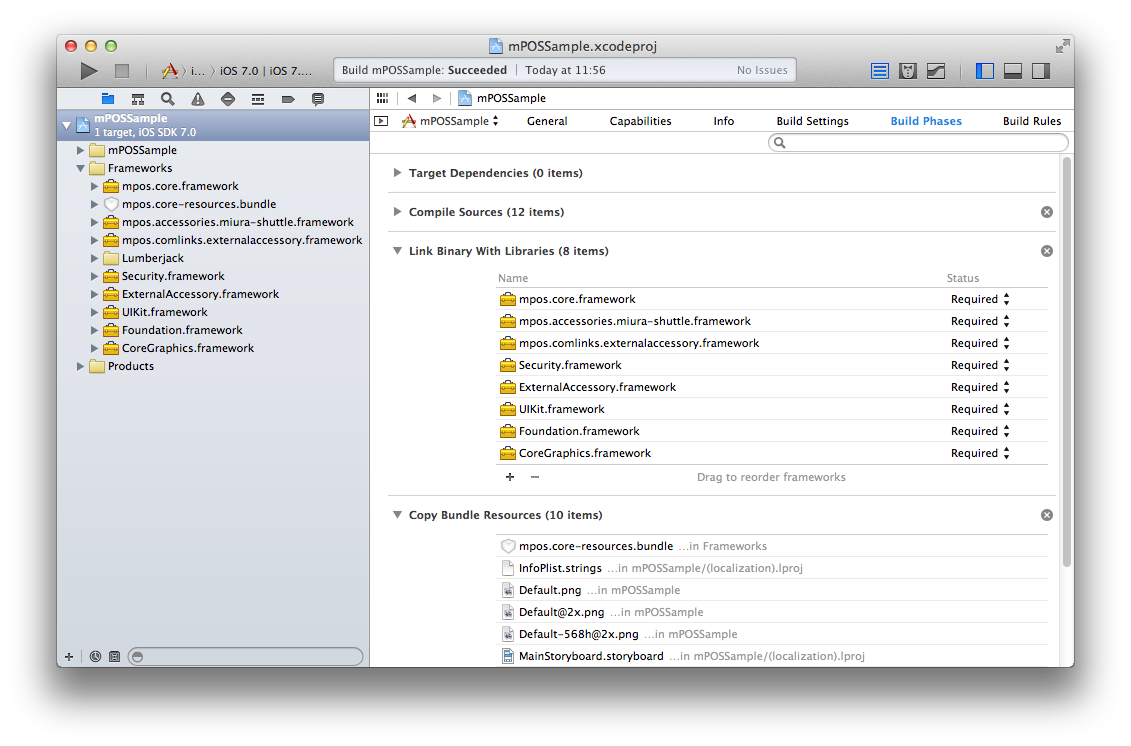Image resolution: width=1131 pixels, height=746 pixels.
Task: Add a new file in navigator footer
Action: 69,657
